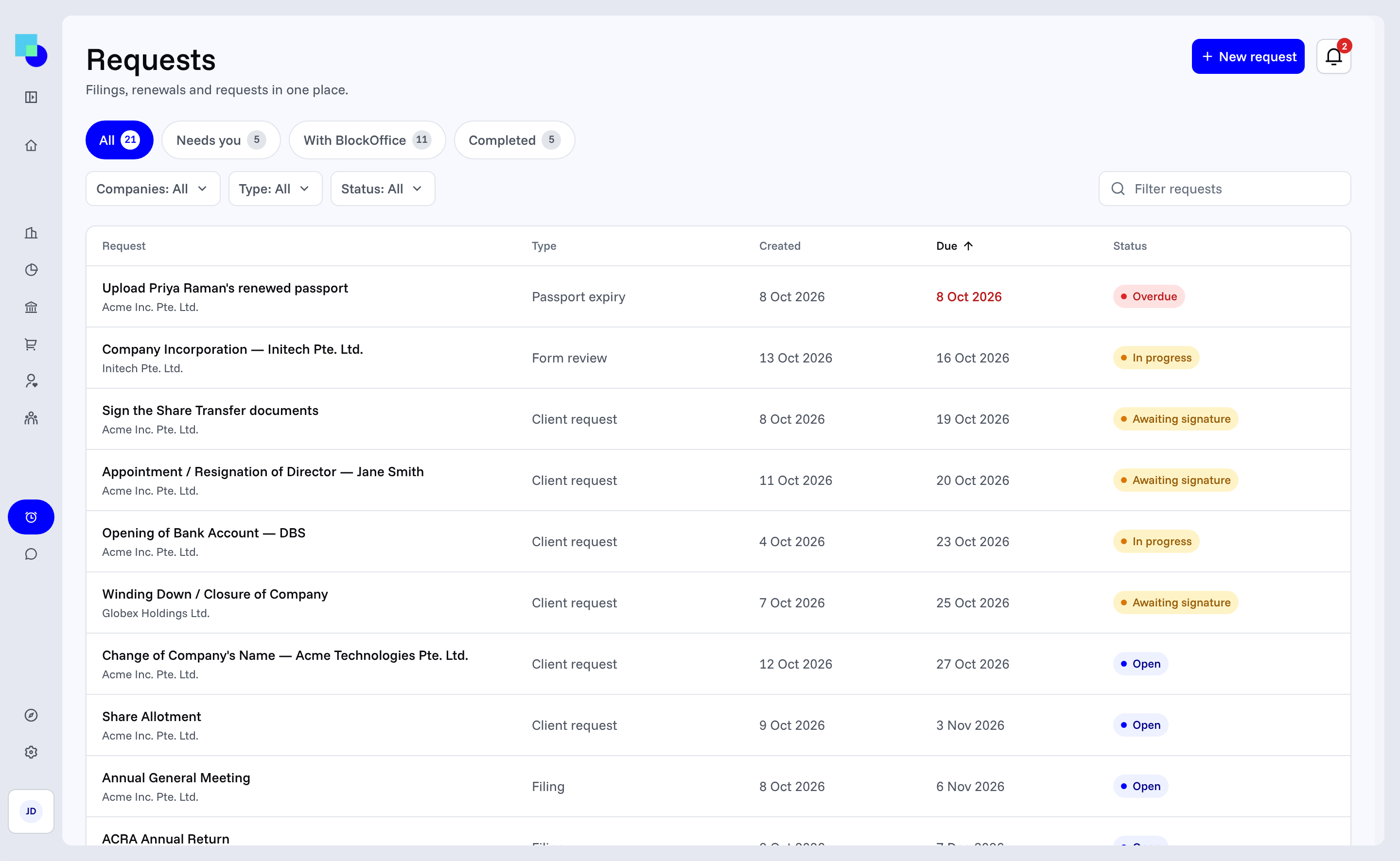1400x861 pixels.
Task: Open the bank icon in sidebar
Action: (31, 308)
